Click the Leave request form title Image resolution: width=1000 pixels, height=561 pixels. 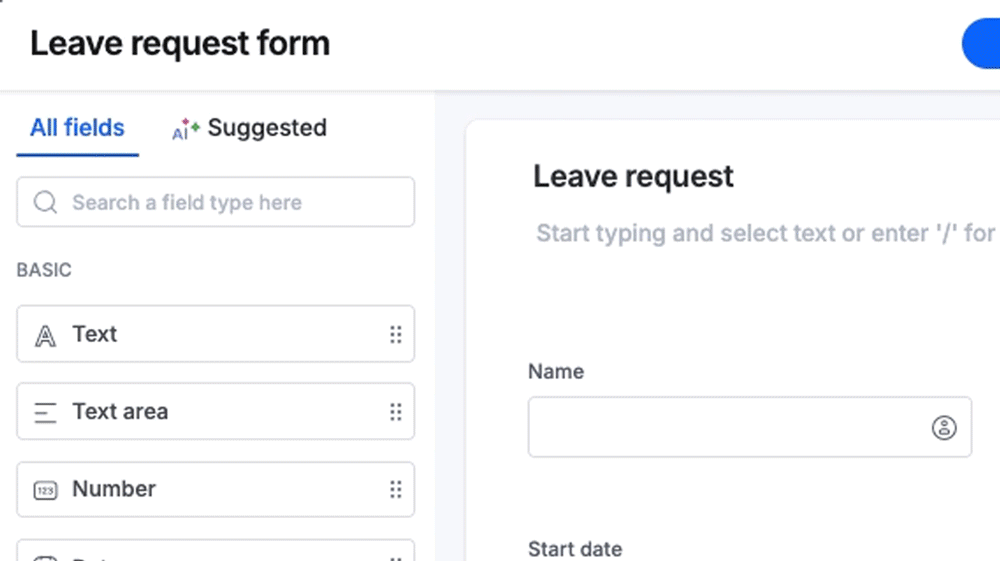click(x=180, y=44)
